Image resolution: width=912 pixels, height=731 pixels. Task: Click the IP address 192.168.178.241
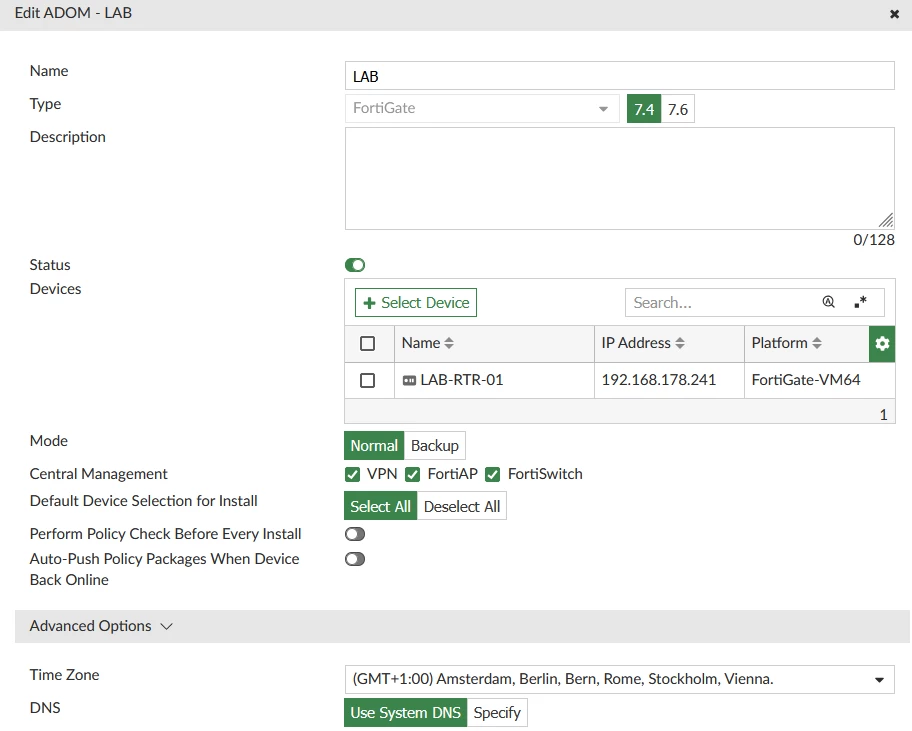[x=658, y=380]
